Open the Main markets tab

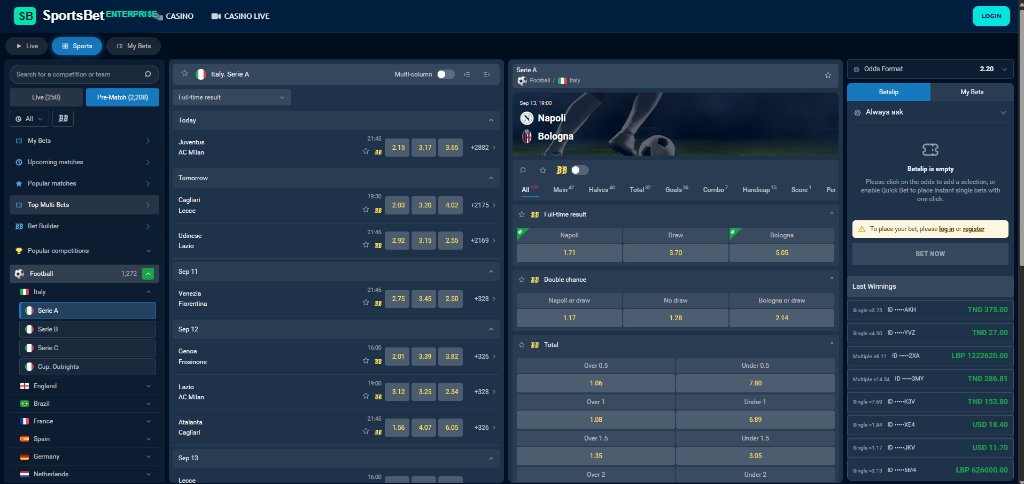tap(563, 189)
